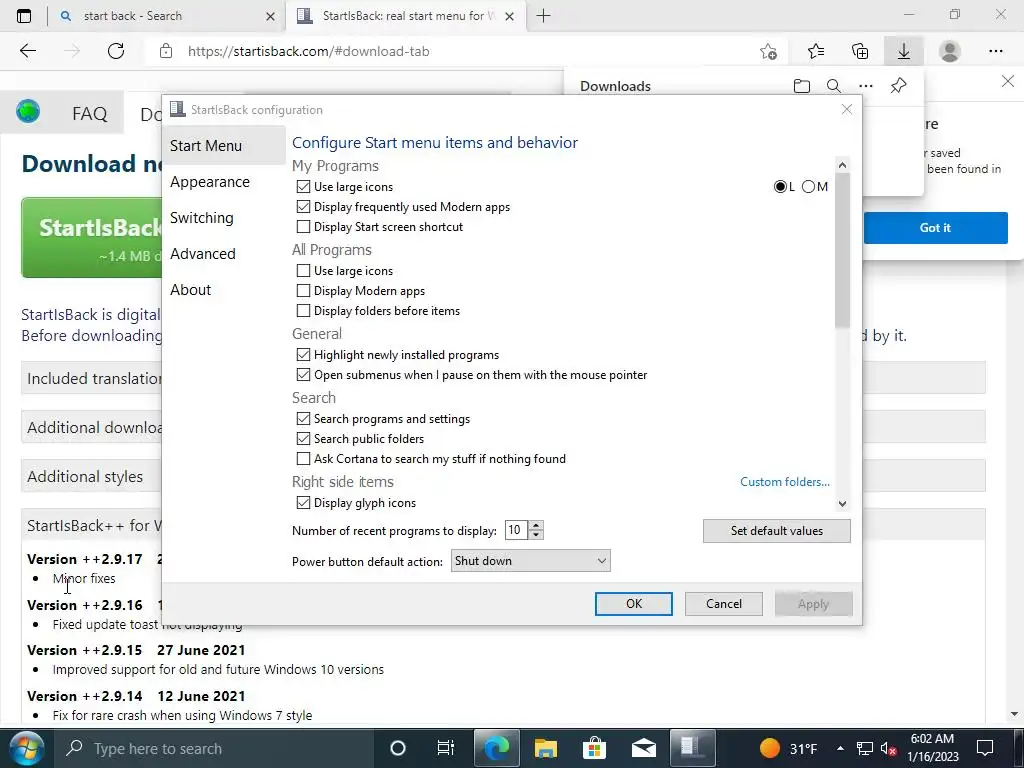Open the Switching settings tab
The width and height of the screenshot is (1024, 768).
tap(202, 218)
